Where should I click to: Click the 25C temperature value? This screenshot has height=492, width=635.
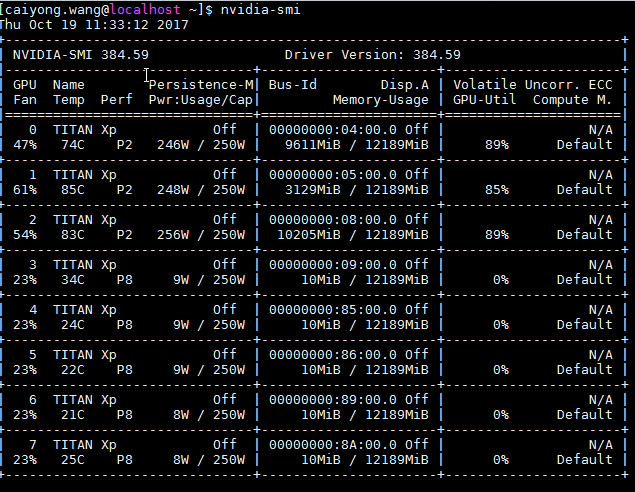[x=72, y=459]
